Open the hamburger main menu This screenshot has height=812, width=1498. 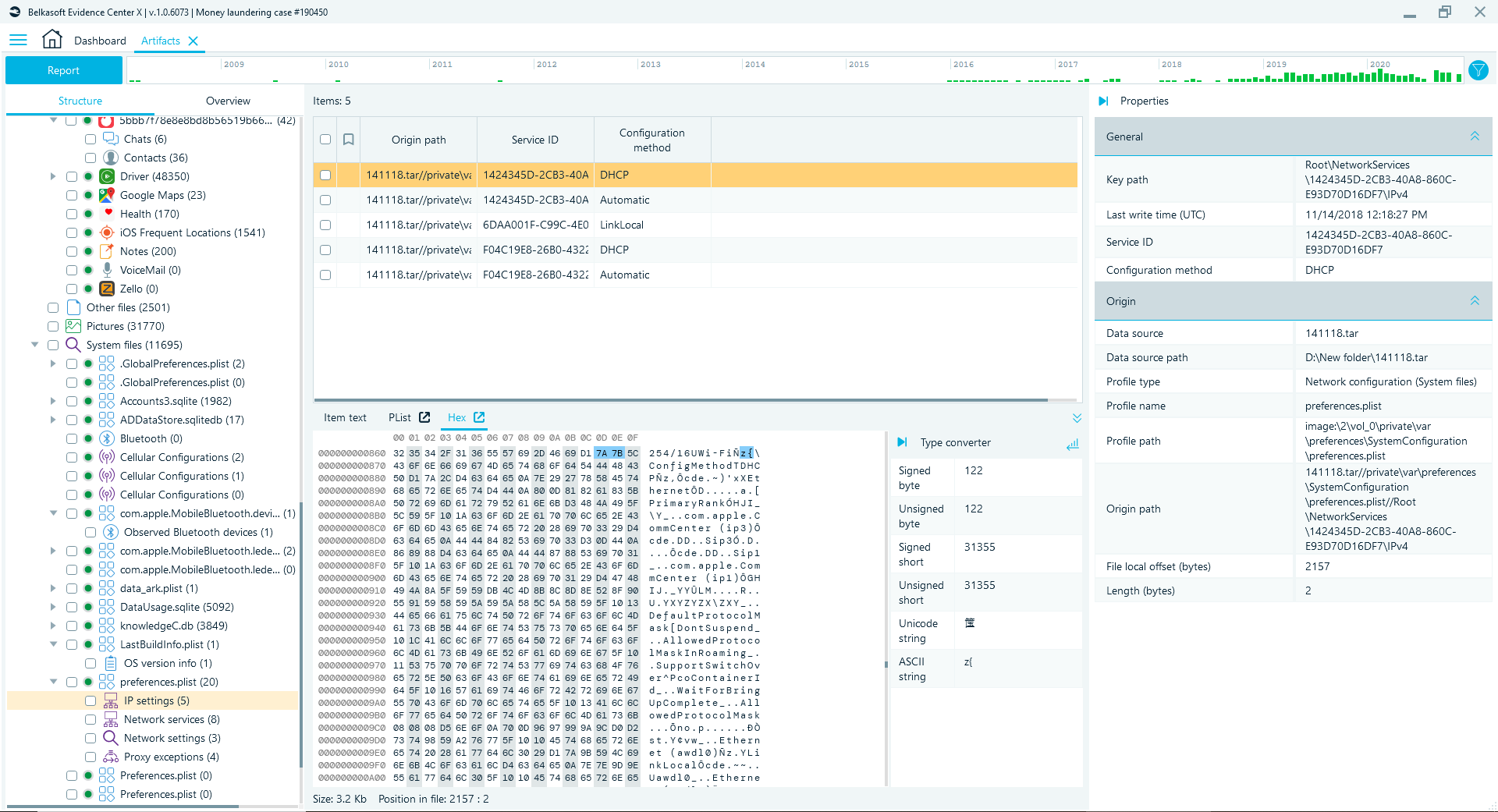point(18,40)
